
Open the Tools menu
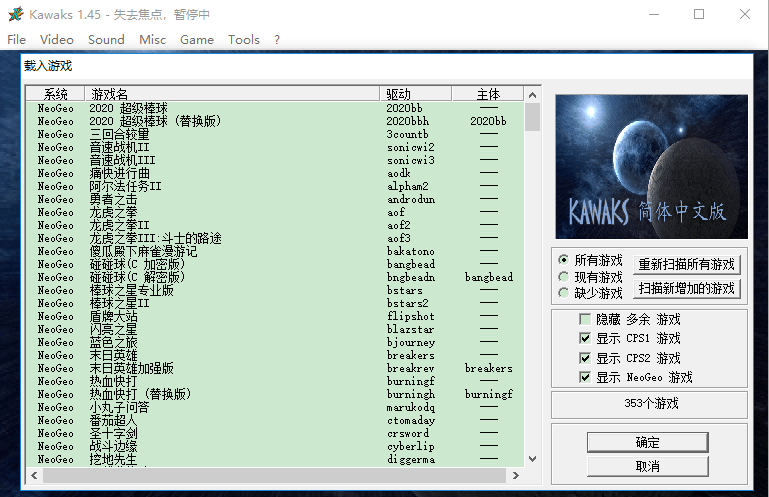click(243, 39)
